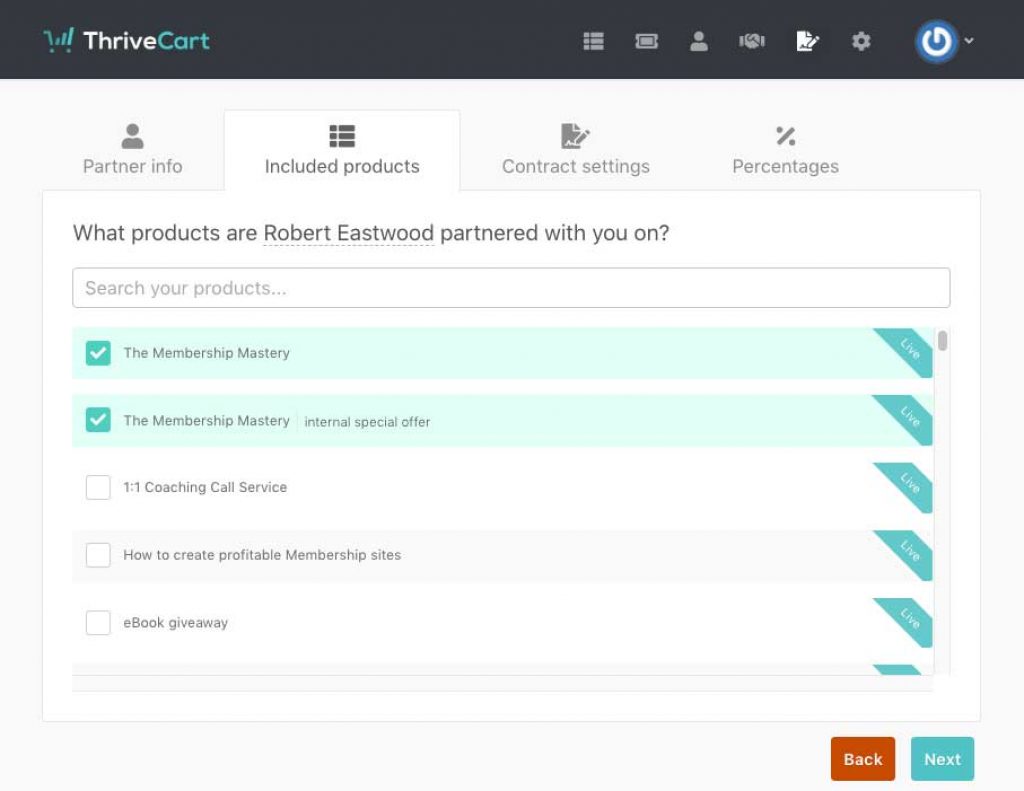Click the power account avatar icon
1024x791 pixels.
(936, 41)
